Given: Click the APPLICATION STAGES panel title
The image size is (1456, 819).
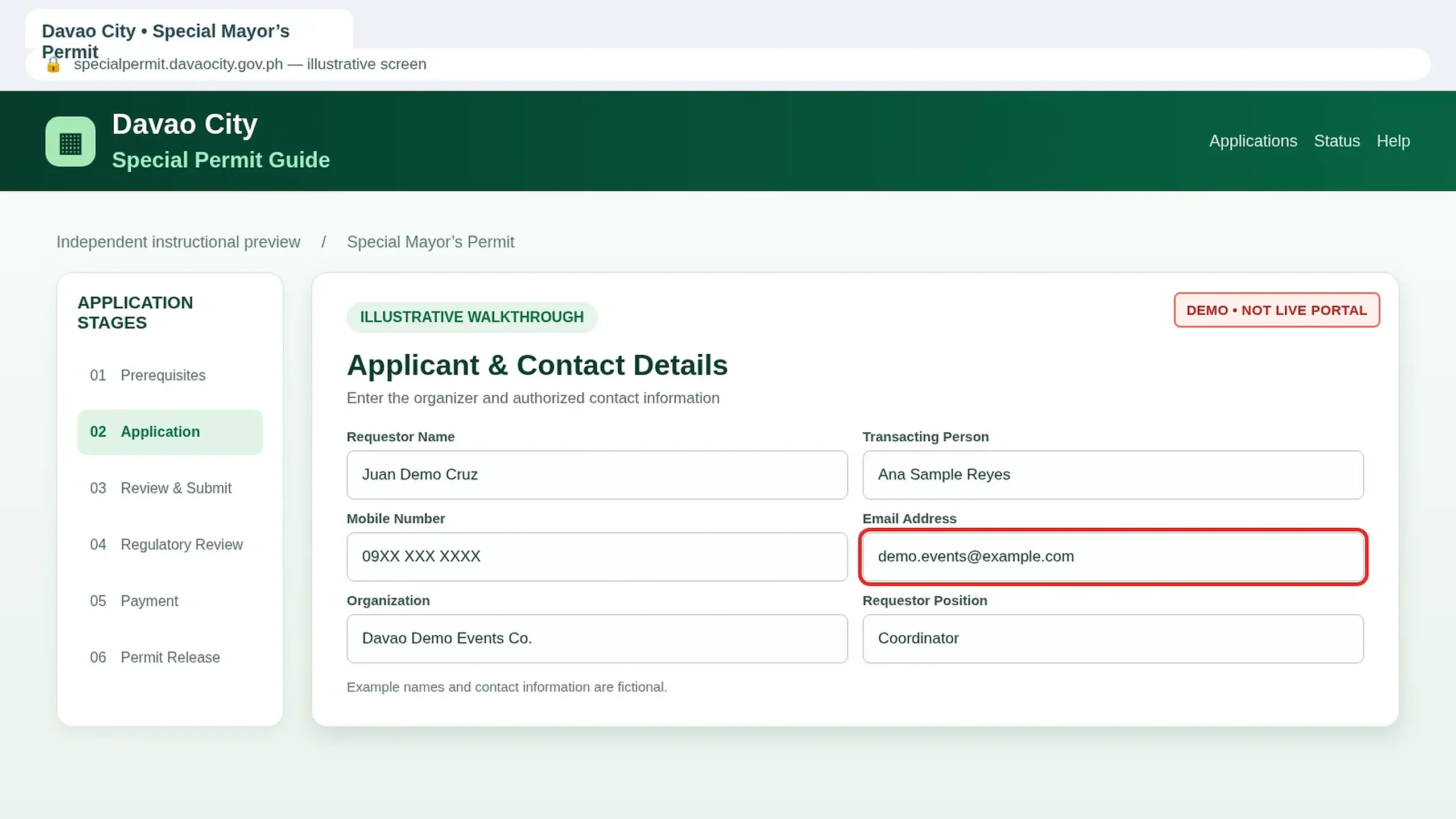Looking at the screenshot, I should pyautogui.click(x=135, y=313).
